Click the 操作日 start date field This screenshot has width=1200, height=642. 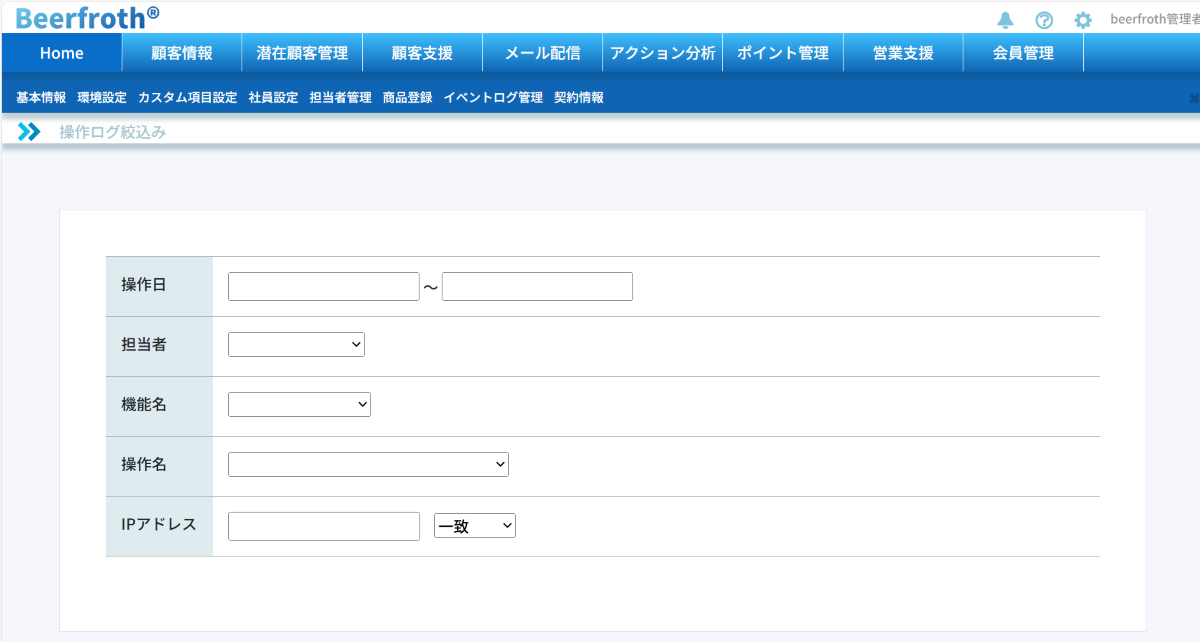click(x=323, y=287)
